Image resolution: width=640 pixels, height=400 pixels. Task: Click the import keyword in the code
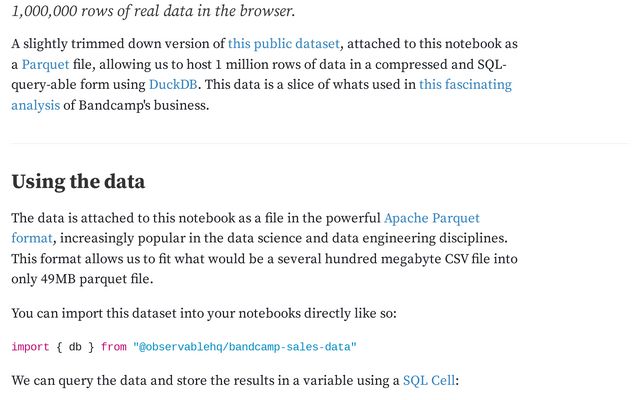click(30, 347)
